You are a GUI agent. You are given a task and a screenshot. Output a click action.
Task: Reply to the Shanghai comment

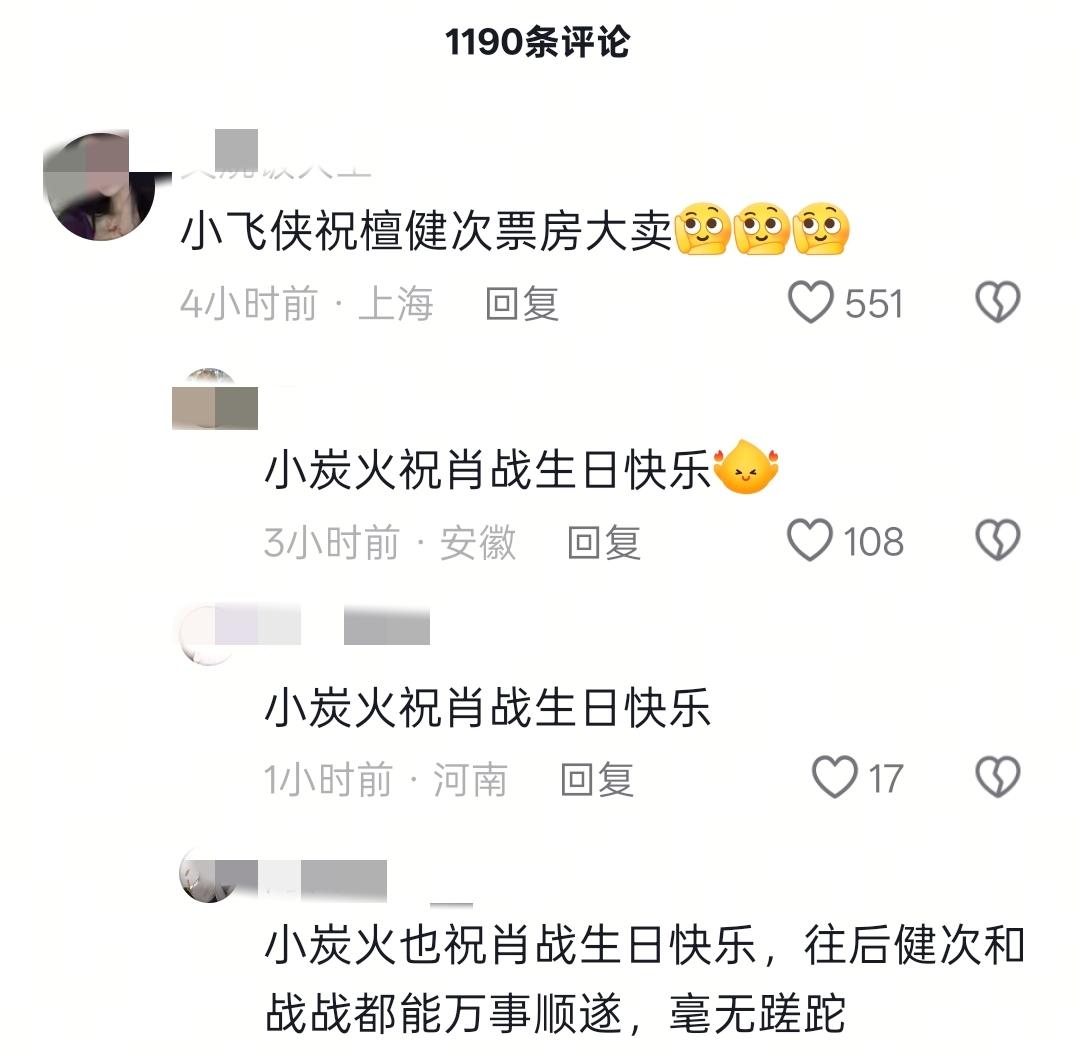(x=522, y=304)
